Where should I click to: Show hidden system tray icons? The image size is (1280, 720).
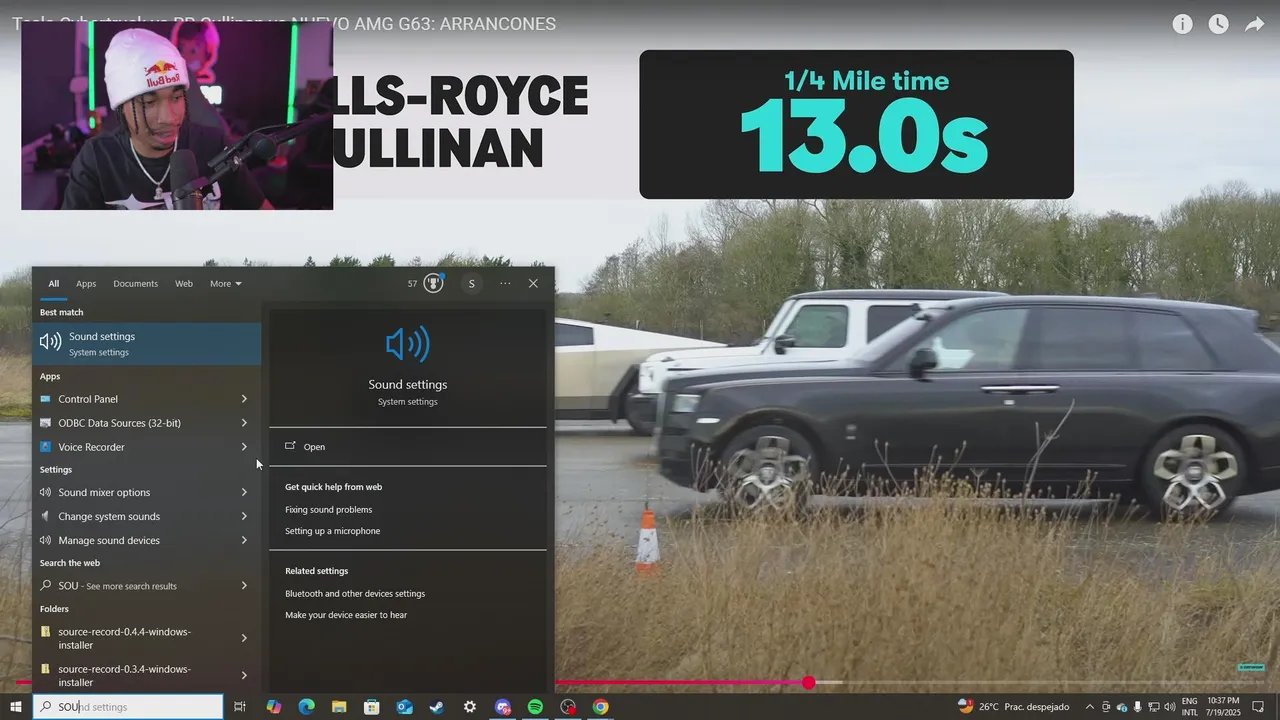pos(1090,707)
